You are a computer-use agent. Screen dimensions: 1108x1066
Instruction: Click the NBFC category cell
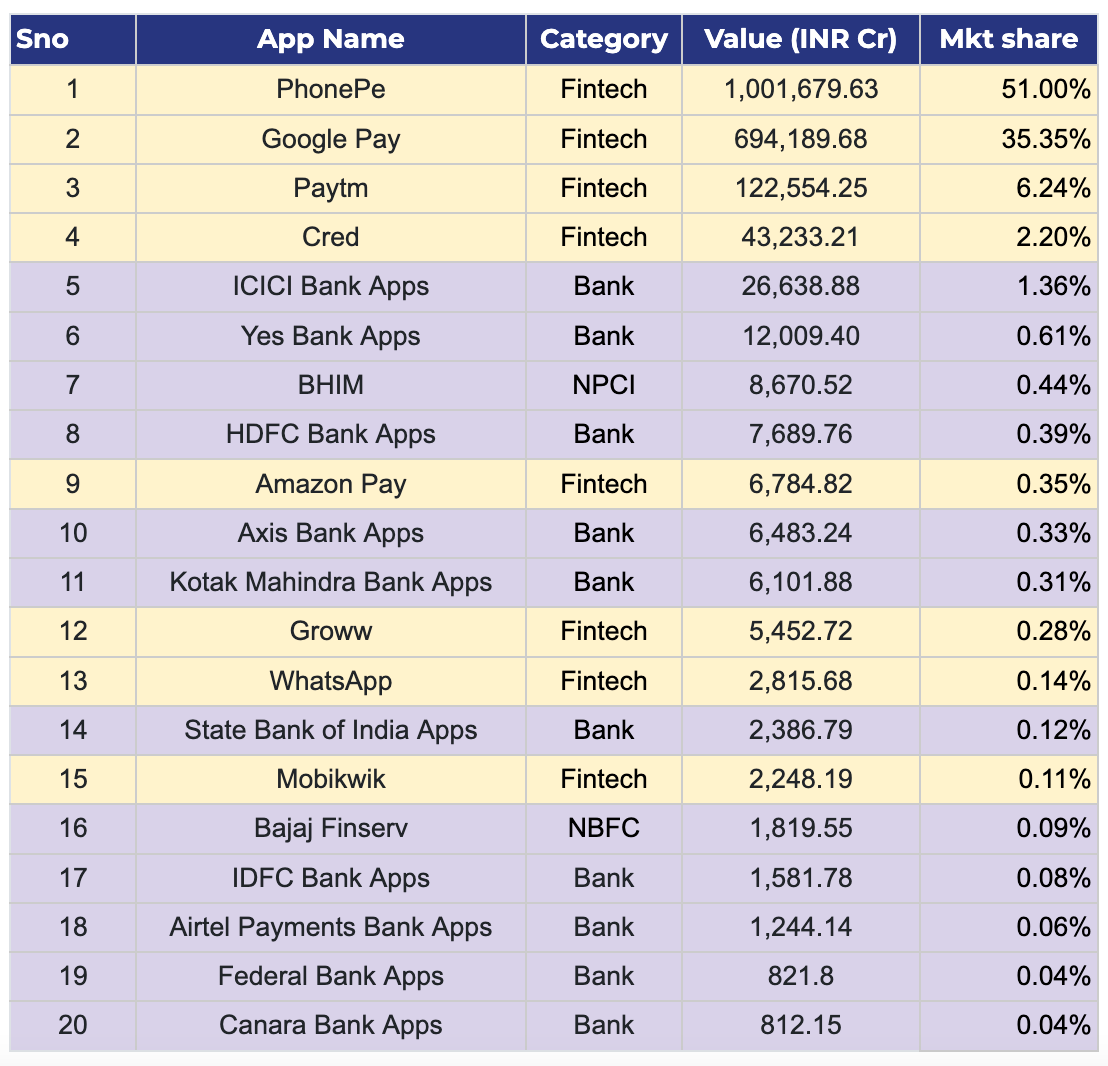pyautogui.click(x=604, y=828)
